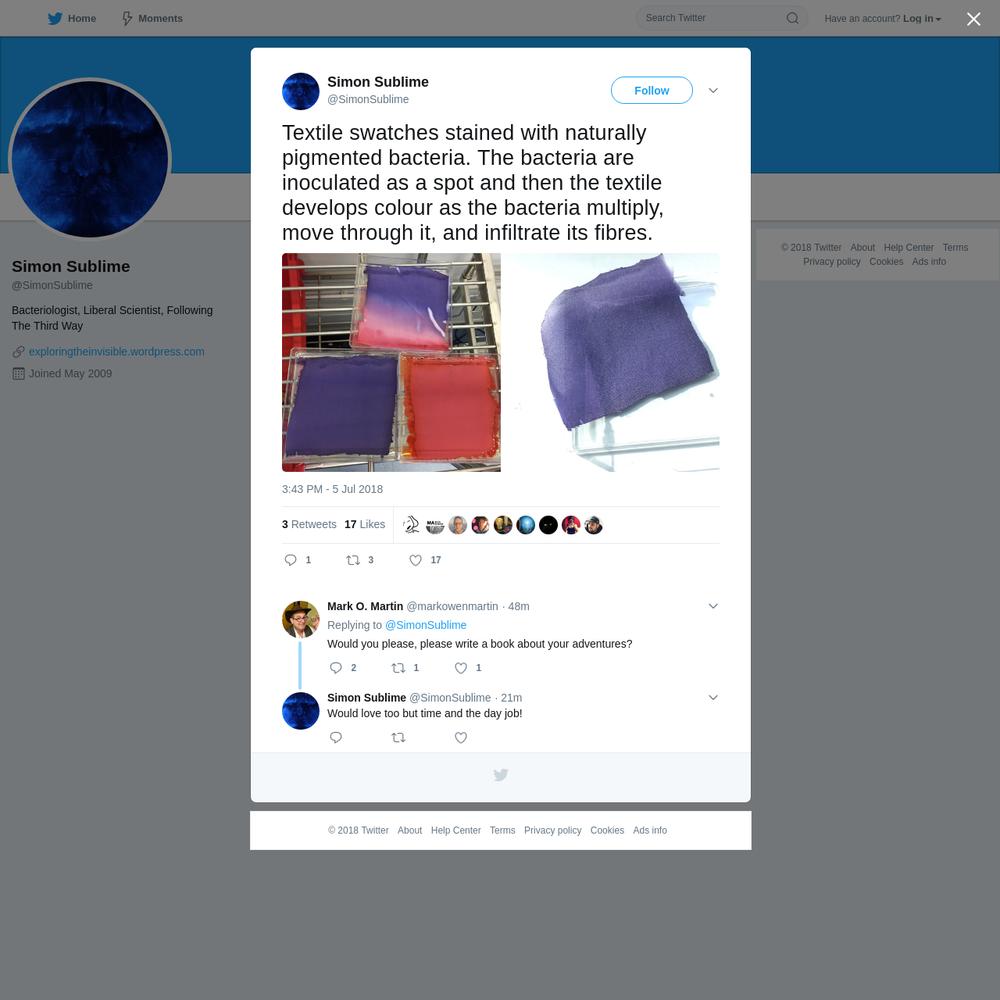Click the reply icon on the main tweet
This screenshot has height=1000, width=1000.
(290, 560)
